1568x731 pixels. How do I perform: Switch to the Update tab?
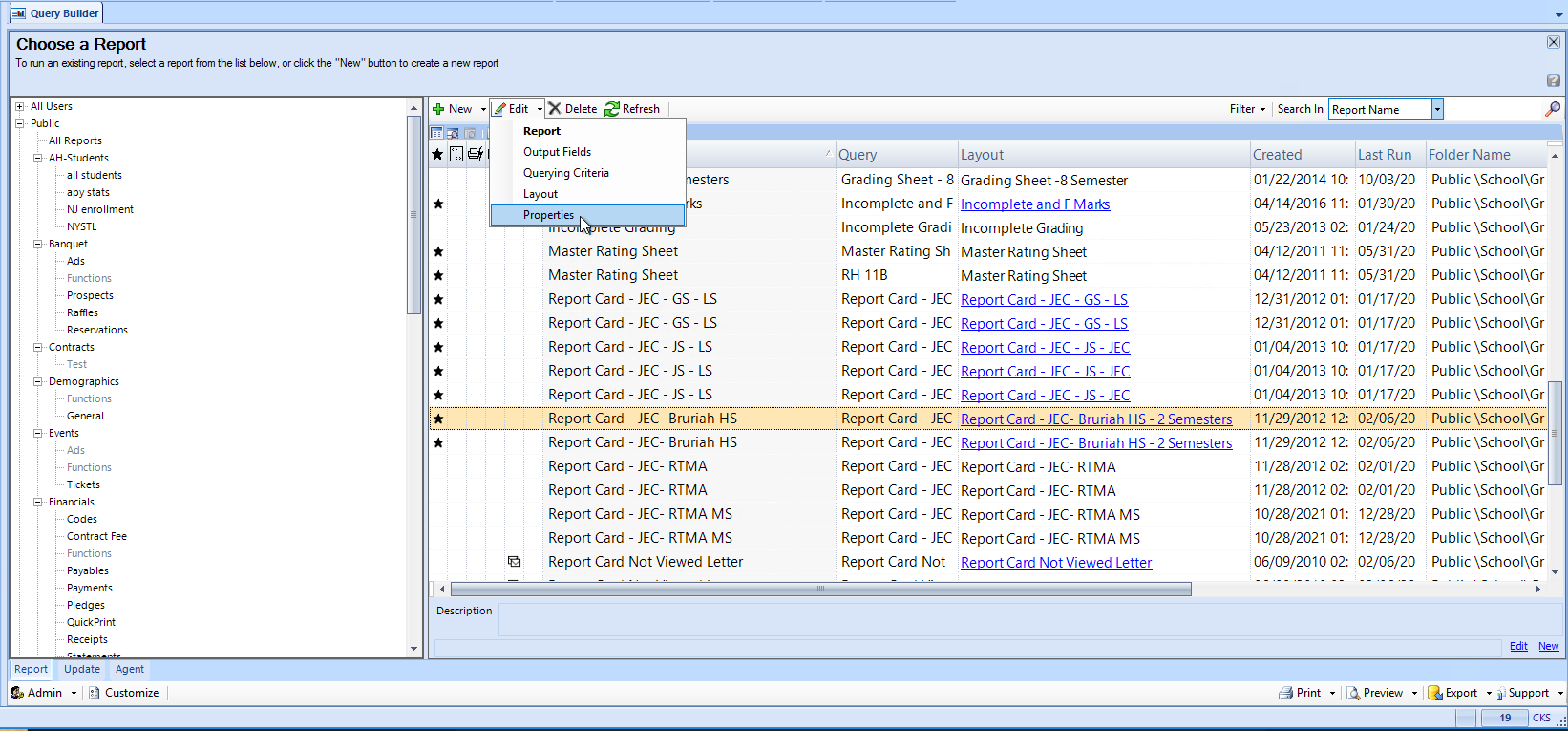click(82, 669)
